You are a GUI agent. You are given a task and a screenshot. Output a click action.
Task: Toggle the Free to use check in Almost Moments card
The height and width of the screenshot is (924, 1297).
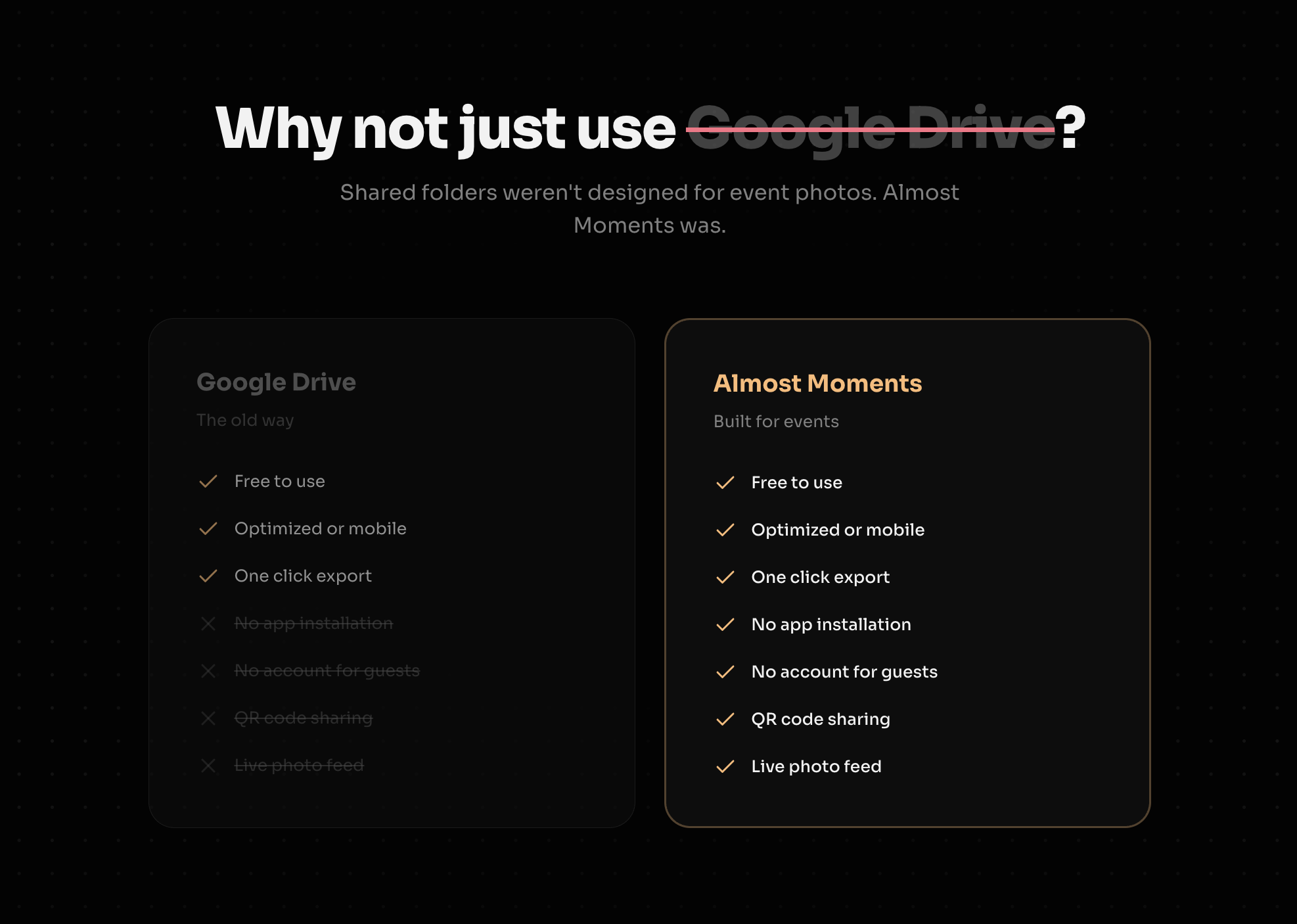726,482
